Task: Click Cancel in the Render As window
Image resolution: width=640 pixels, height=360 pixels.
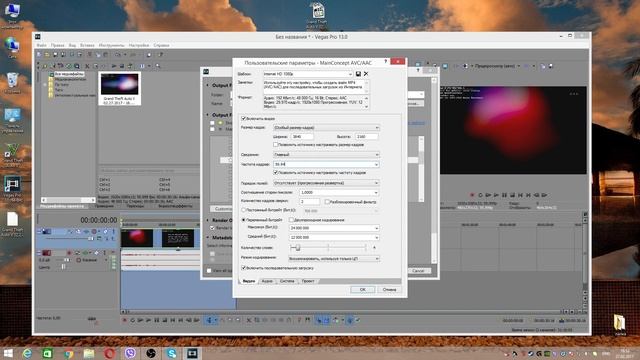Action: pos(418,271)
